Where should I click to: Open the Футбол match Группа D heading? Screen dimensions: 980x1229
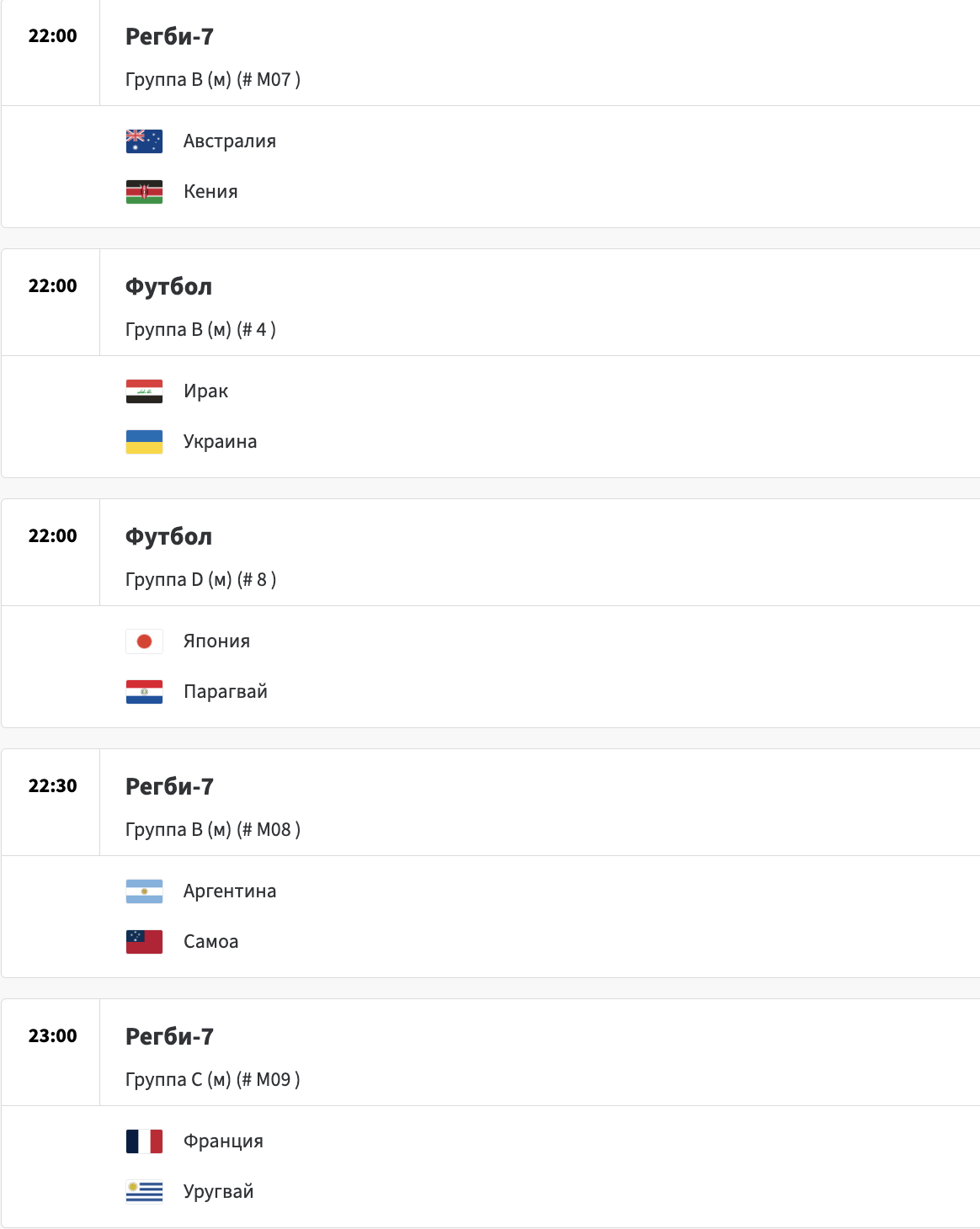[168, 537]
